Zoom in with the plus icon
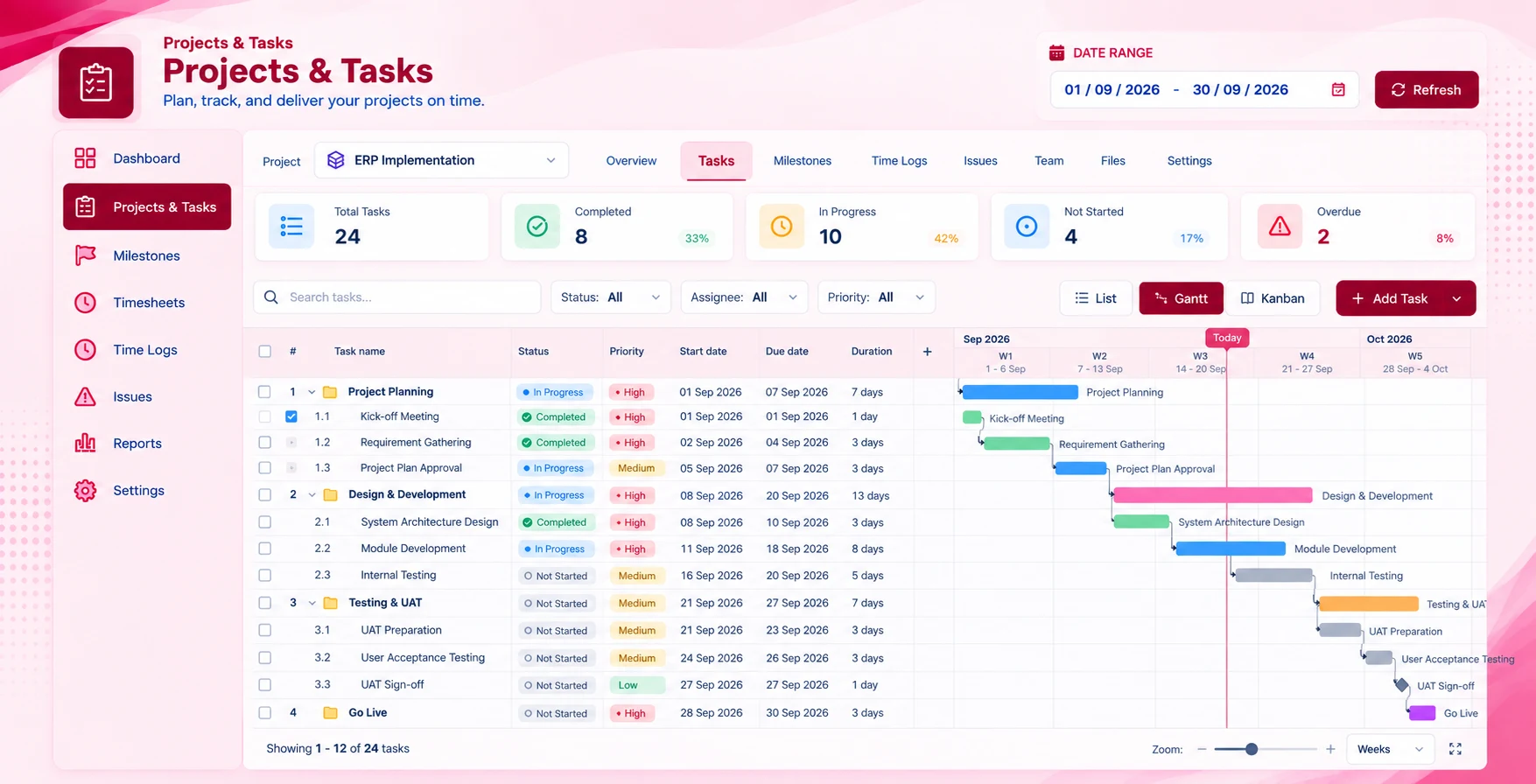Screen dimensions: 1536x784 click(x=1330, y=749)
